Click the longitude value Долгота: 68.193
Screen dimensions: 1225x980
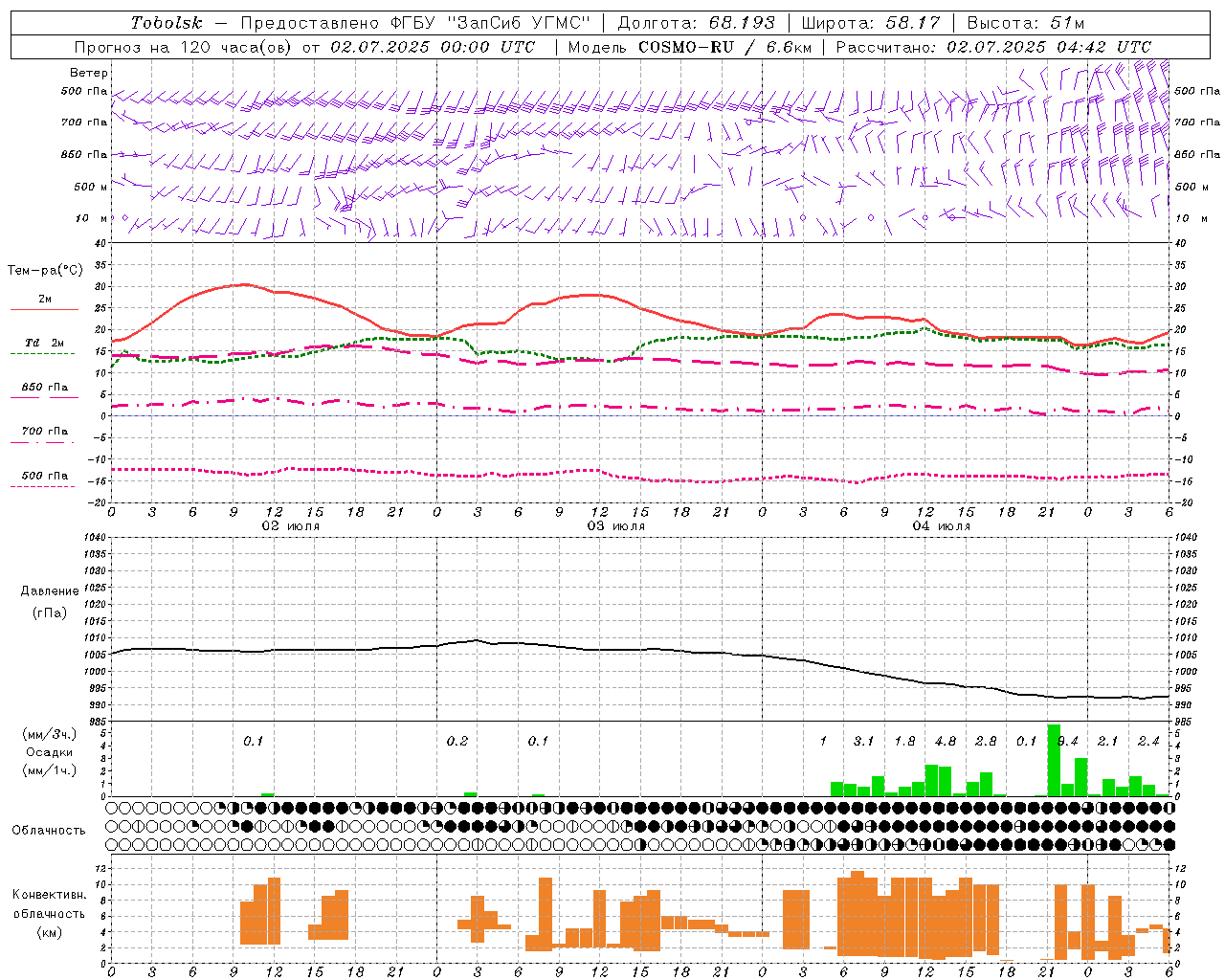tap(697, 23)
